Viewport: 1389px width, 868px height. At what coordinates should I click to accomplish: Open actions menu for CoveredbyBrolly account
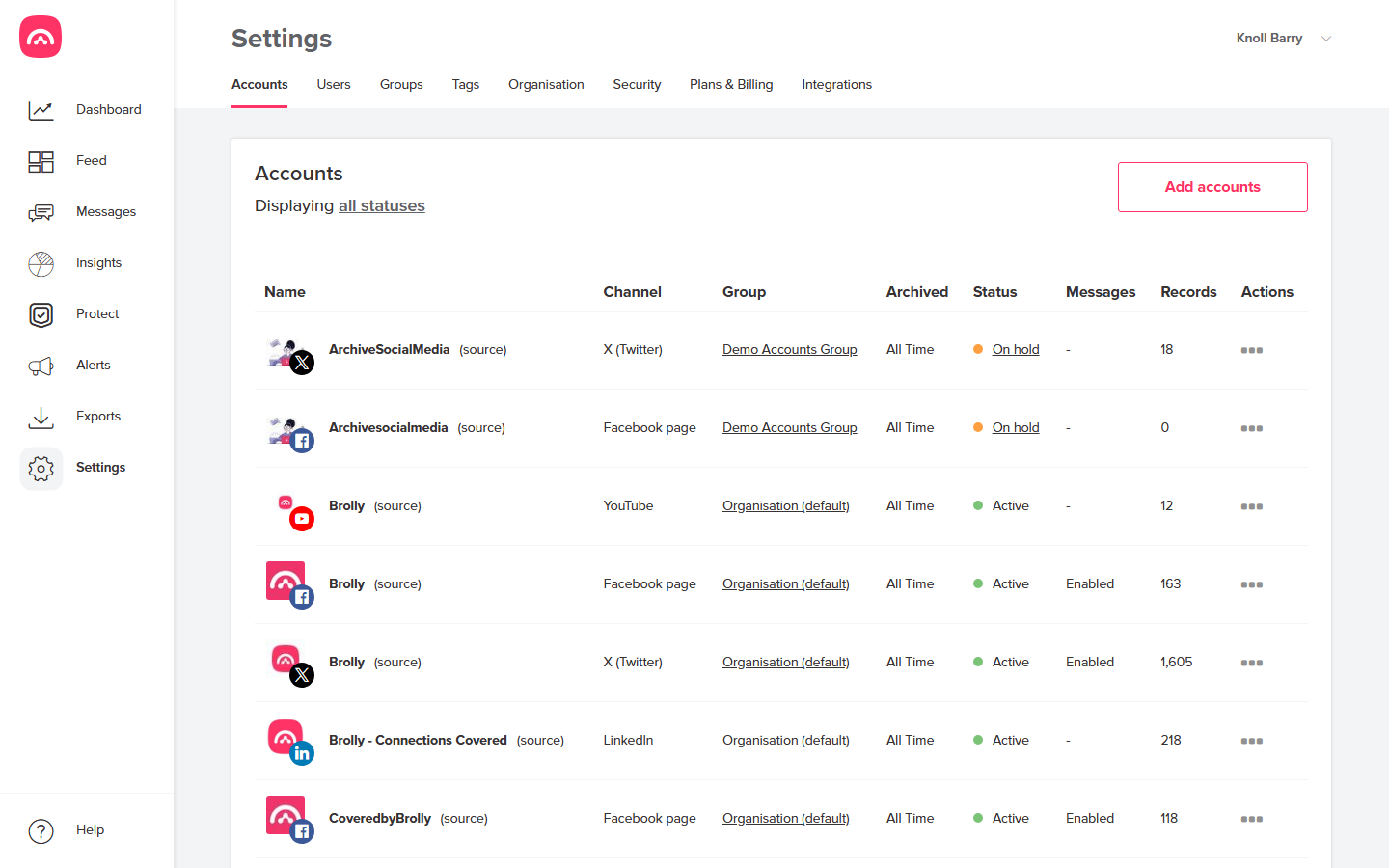pyautogui.click(x=1252, y=819)
